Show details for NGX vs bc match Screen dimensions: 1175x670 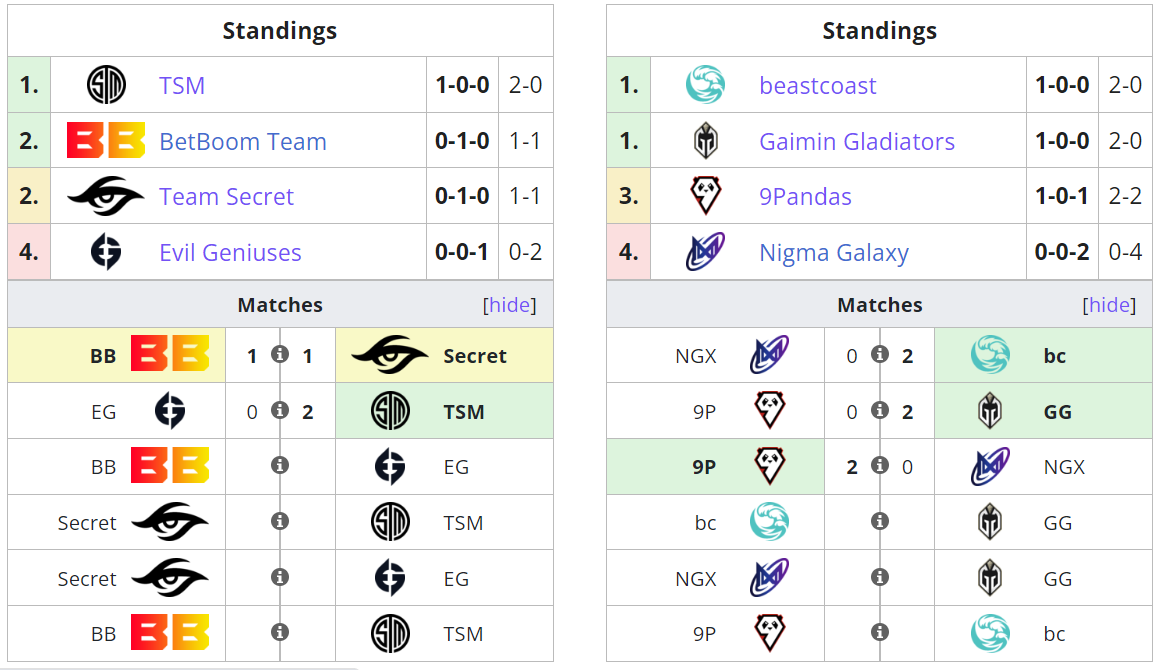coord(880,355)
